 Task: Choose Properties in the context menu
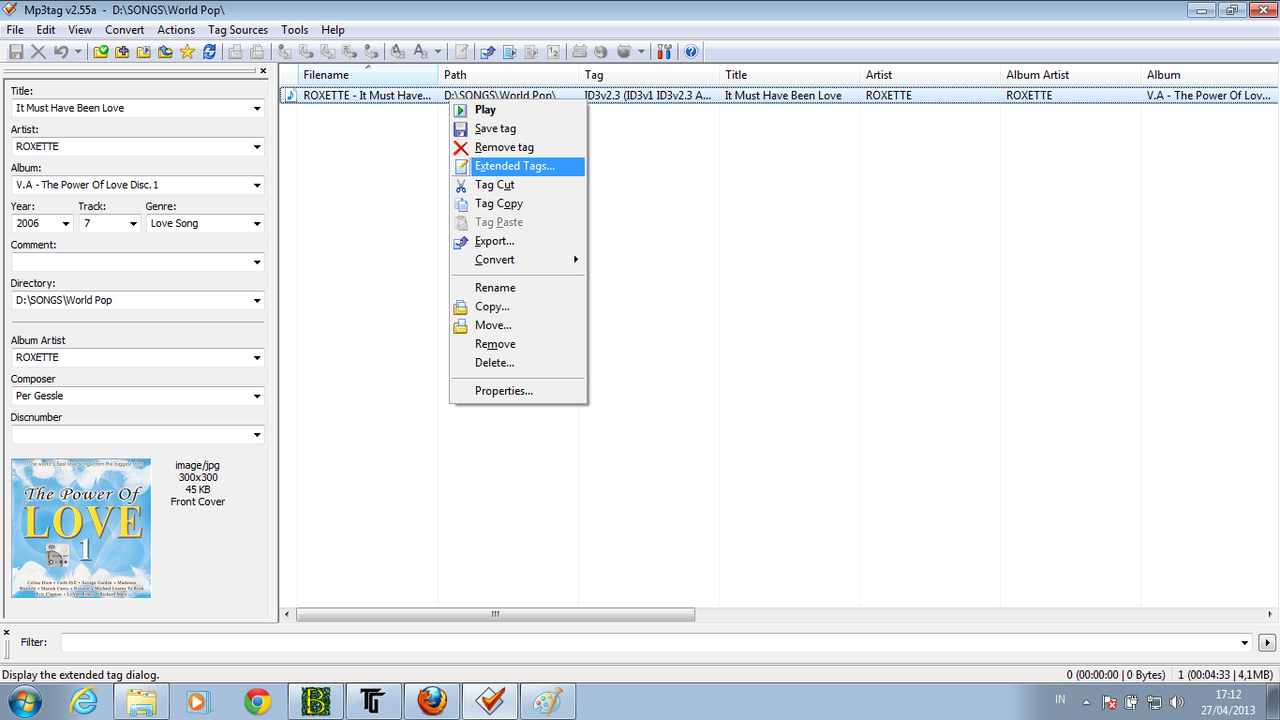tap(503, 391)
